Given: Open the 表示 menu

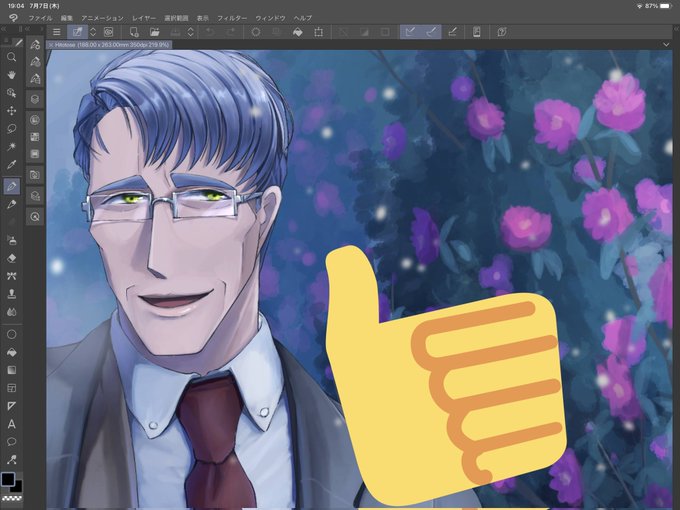Looking at the screenshot, I should click(x=203, y=18).
